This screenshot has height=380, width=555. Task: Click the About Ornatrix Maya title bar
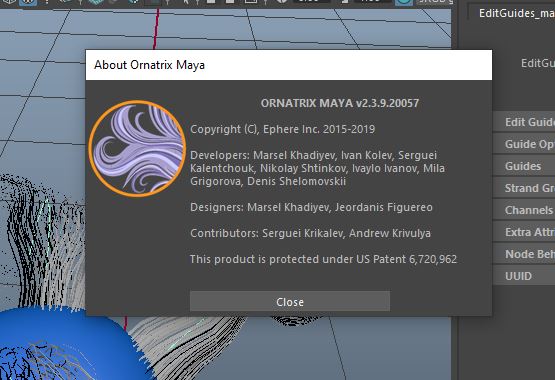pyautogui.click(x=288, y=65)
